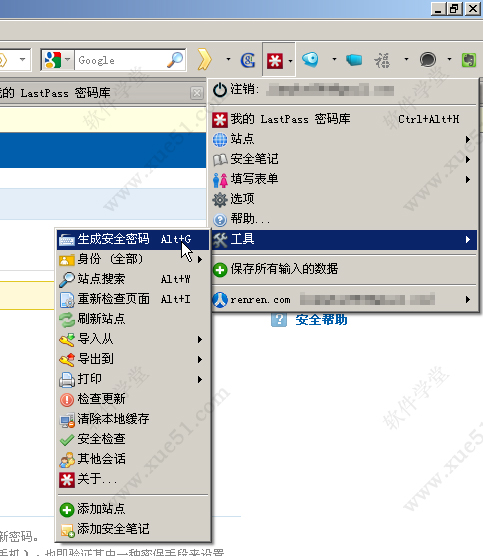Open dropdown next to yellow chevron icon

pyautogui.click(x=228, y=59)
